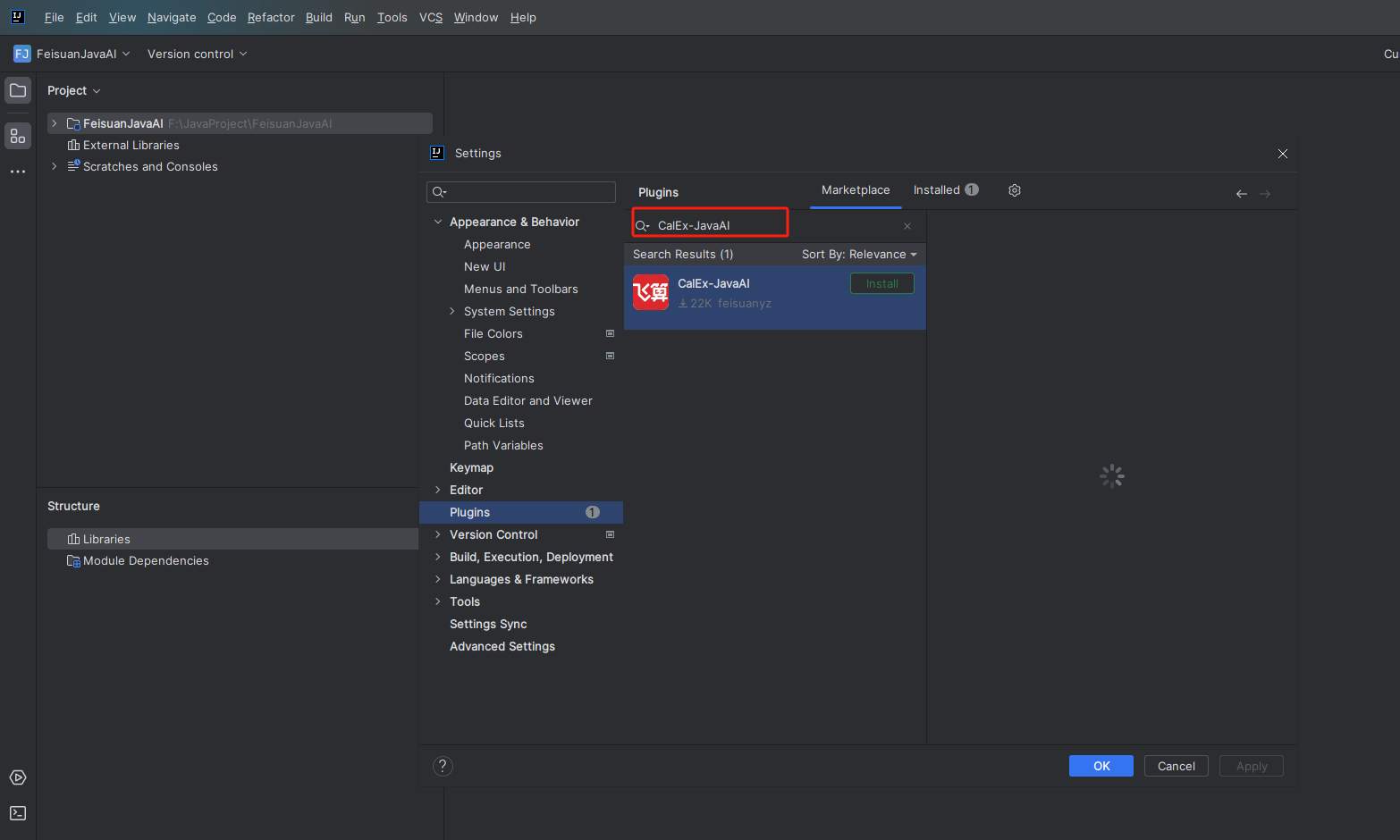Select Data Editor and Viewer item
Viewport: 1400px width, 840px height.
527,400
